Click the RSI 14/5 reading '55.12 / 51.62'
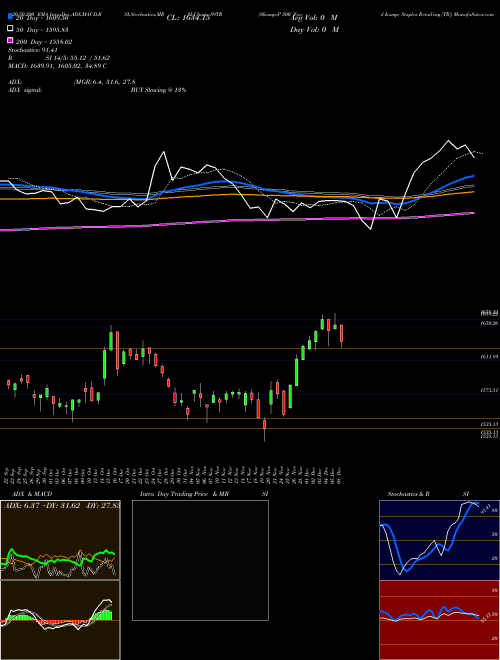The height and width of the screenshot is (660, 500). 88,58
